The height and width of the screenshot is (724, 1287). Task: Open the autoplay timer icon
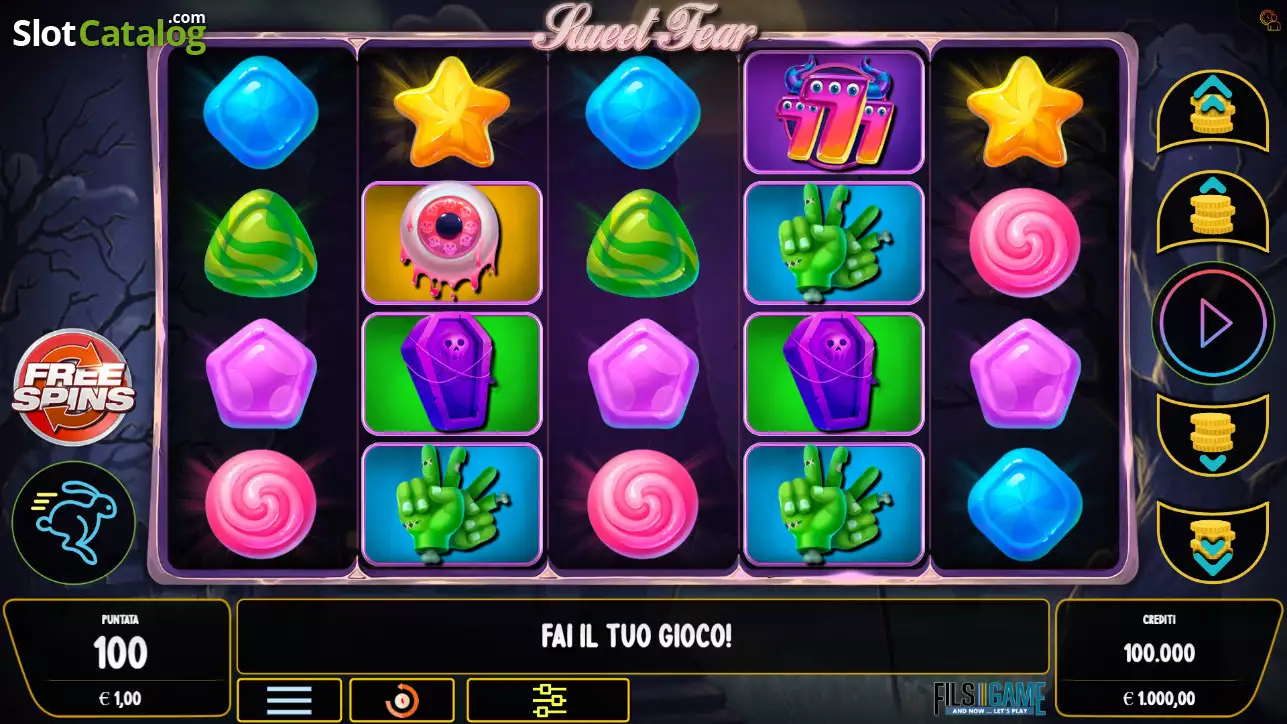coord(402,700)
